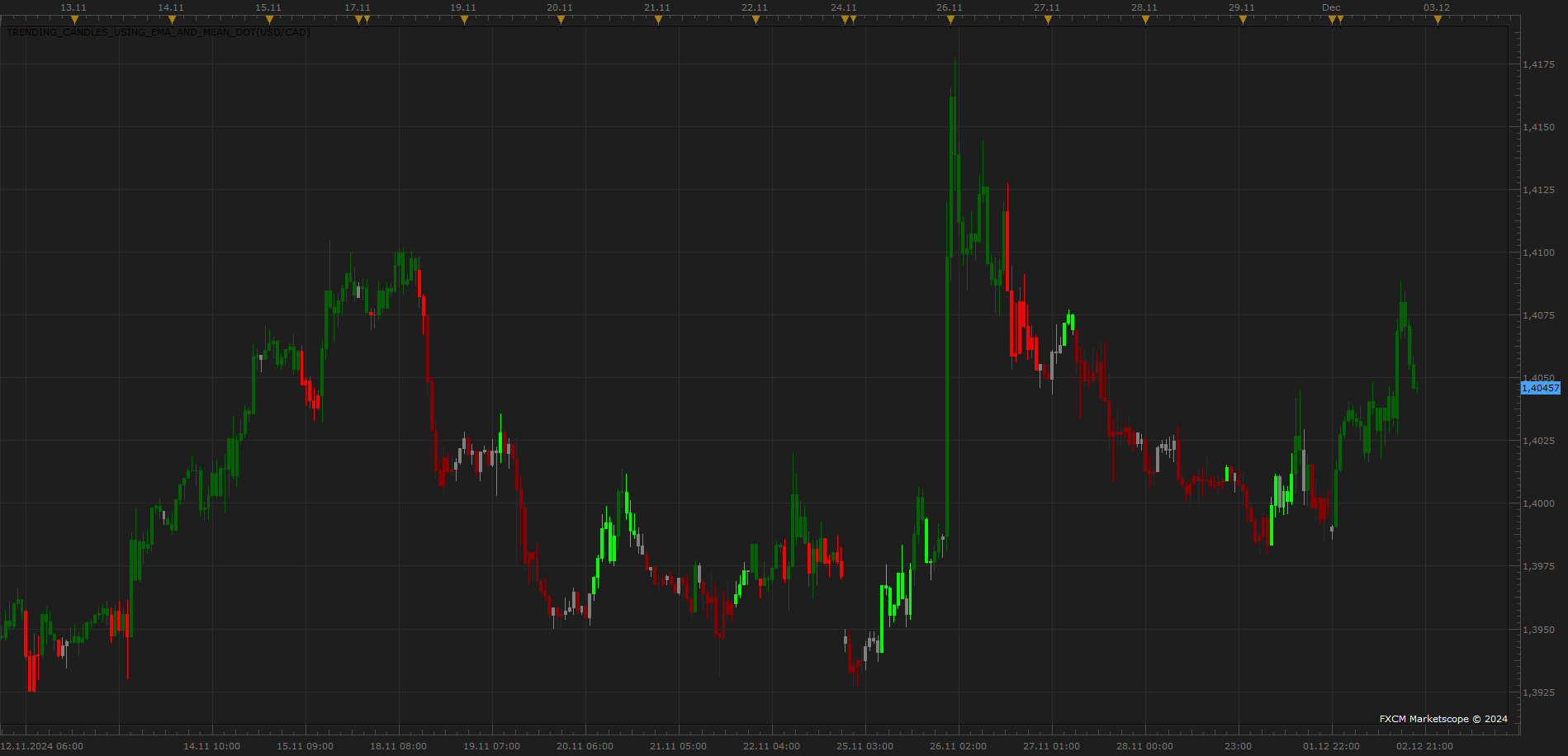Screen dimensions: 1568x756
Task: Click the 26.11 02:00 time axis label
Action: pyautogui.click(x=958, y=746)
